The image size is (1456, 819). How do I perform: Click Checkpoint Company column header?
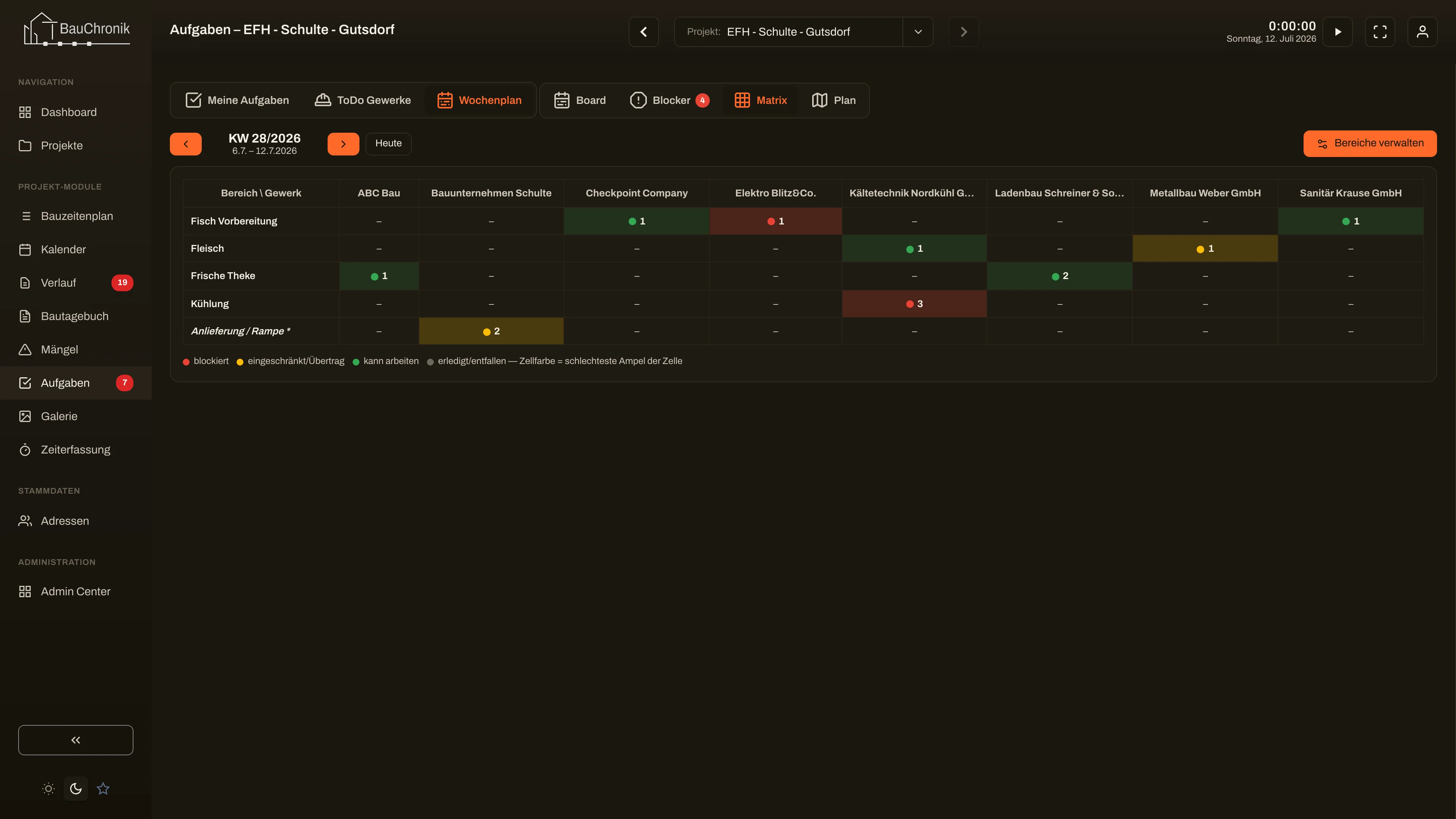637,193
